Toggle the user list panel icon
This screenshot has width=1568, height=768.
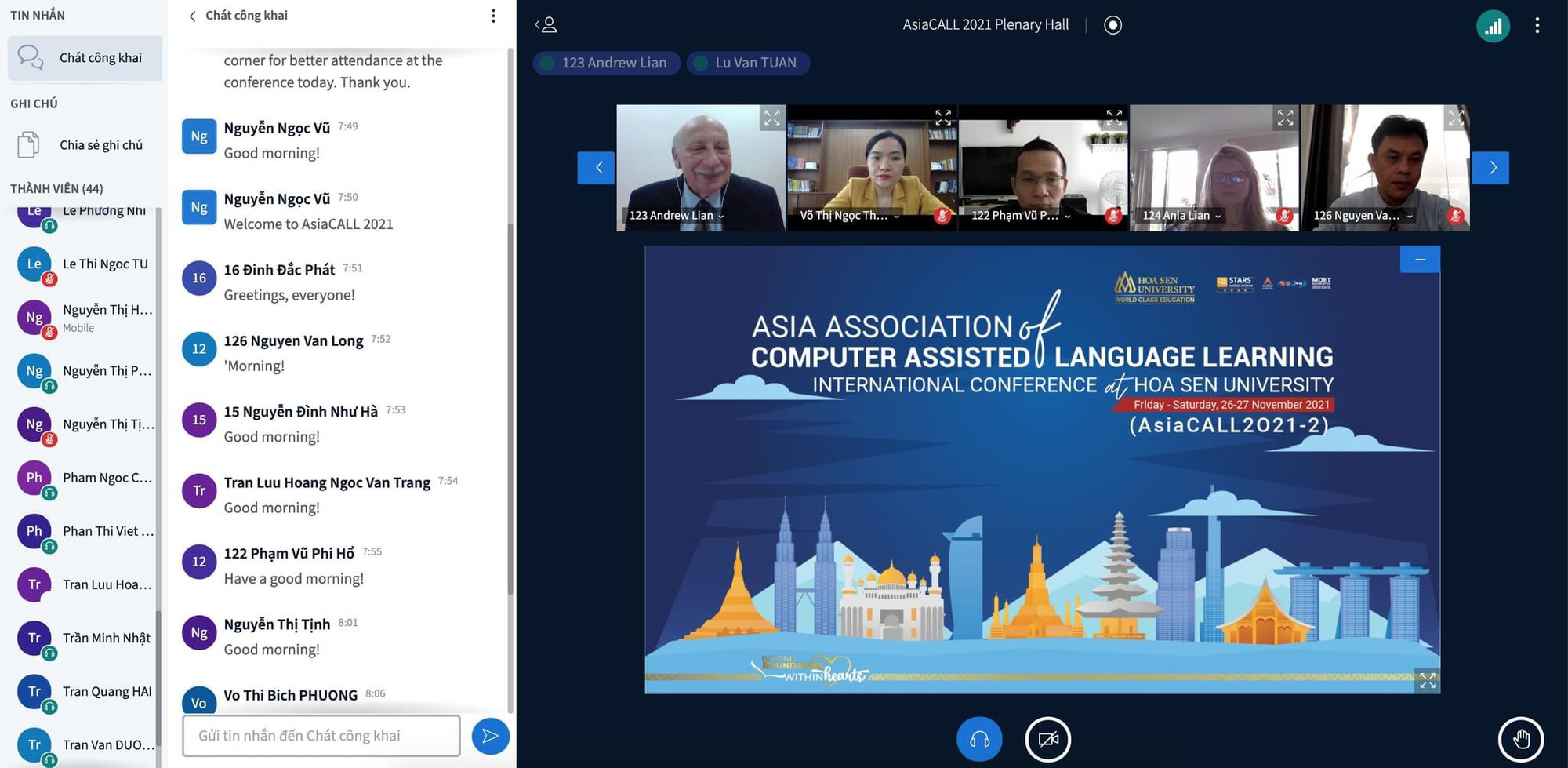[x=546, y=25]
